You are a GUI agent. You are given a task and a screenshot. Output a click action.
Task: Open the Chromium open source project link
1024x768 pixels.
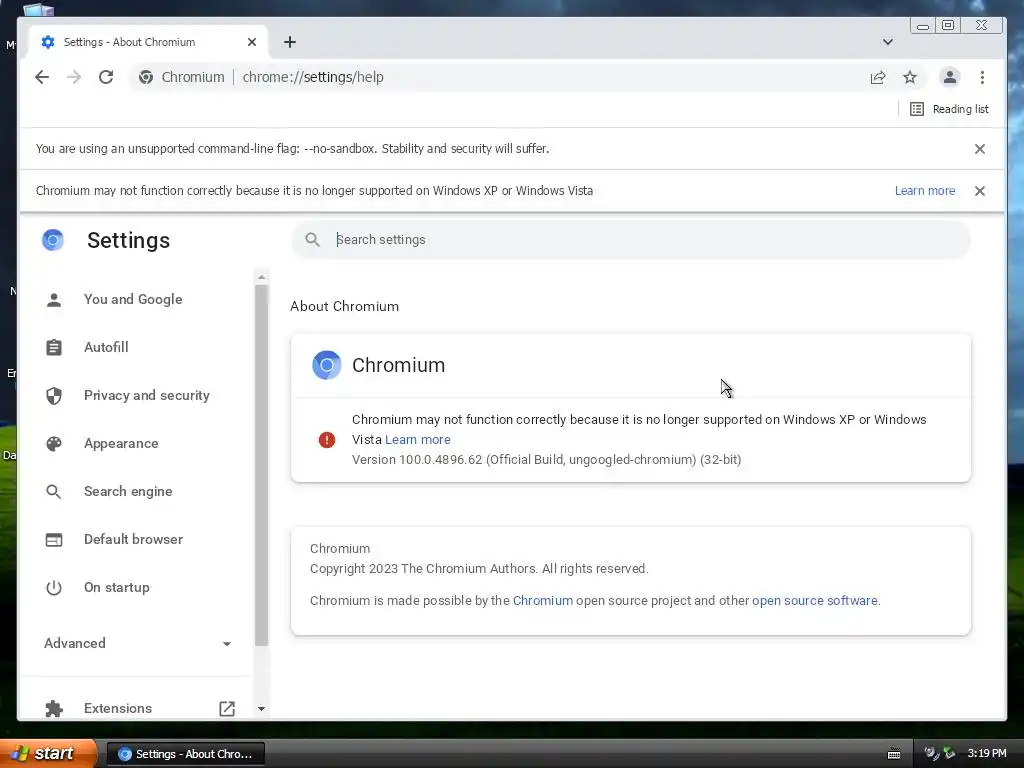(x=543, y=601)
